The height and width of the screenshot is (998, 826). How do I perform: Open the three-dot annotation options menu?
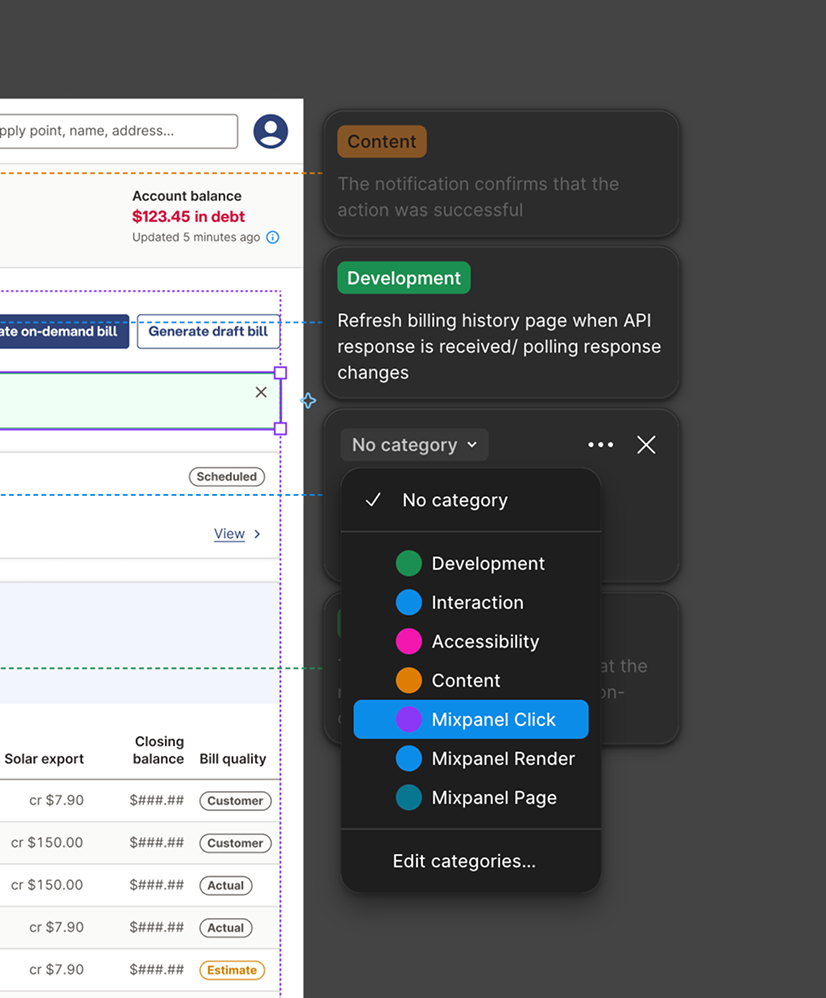[x=601, y=445]
